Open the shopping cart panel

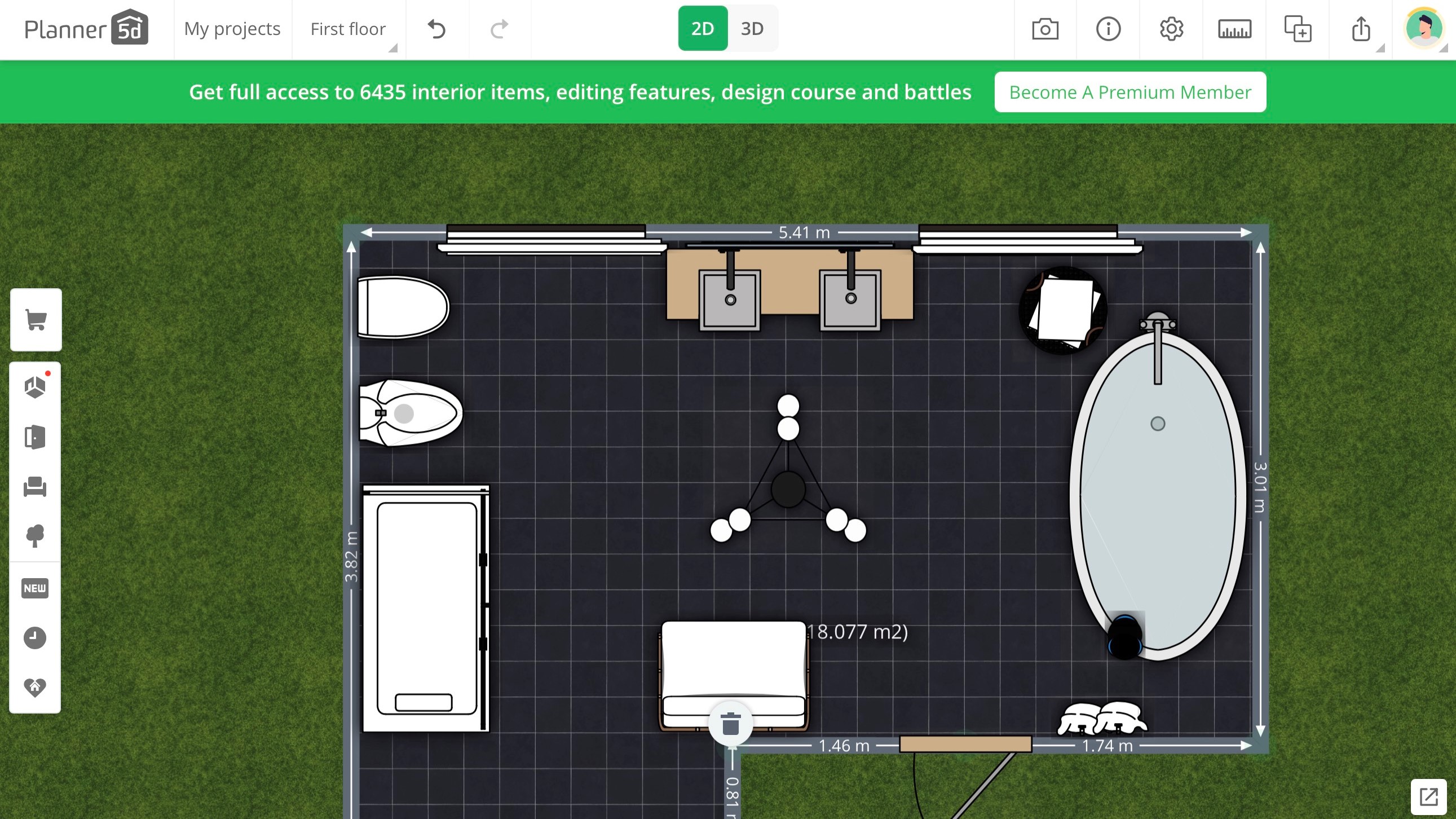35,320
